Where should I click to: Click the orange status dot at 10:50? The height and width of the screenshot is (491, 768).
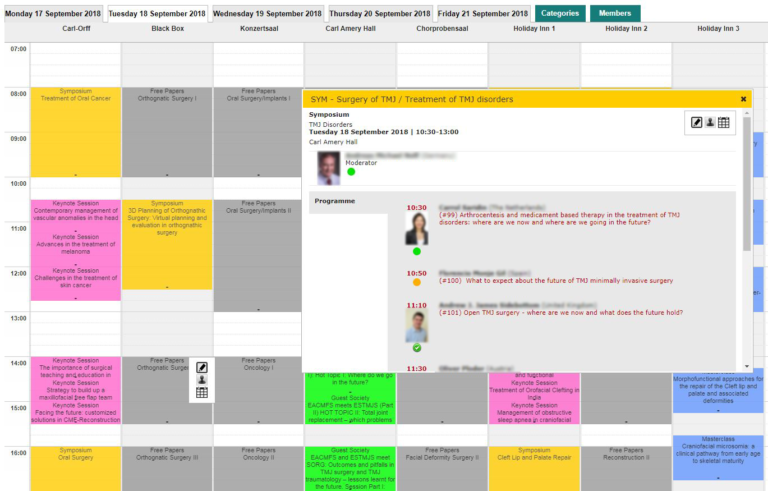[416, 282]
